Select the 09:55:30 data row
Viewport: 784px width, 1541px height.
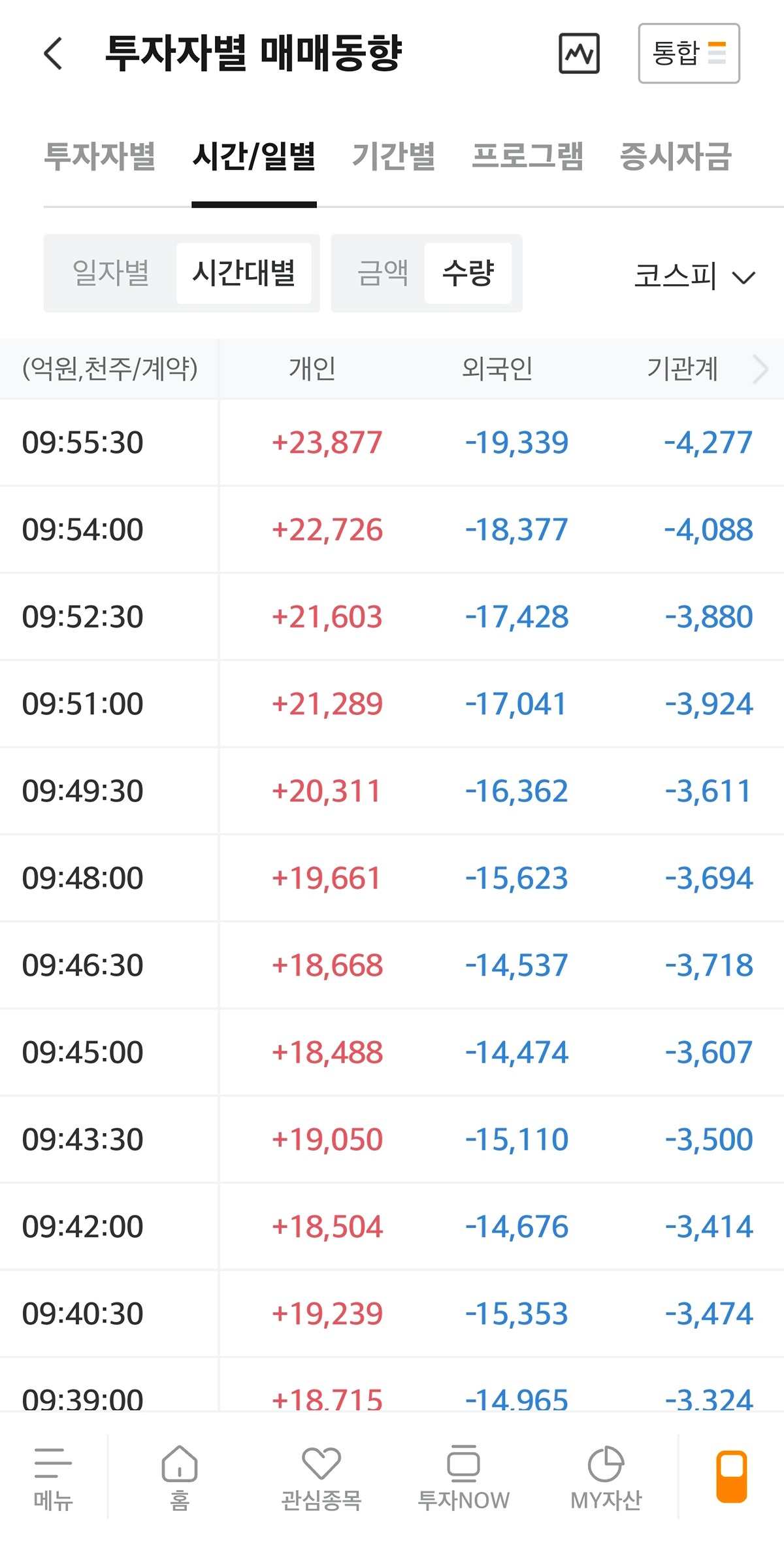pyautogui.click(x=392, y=442)
